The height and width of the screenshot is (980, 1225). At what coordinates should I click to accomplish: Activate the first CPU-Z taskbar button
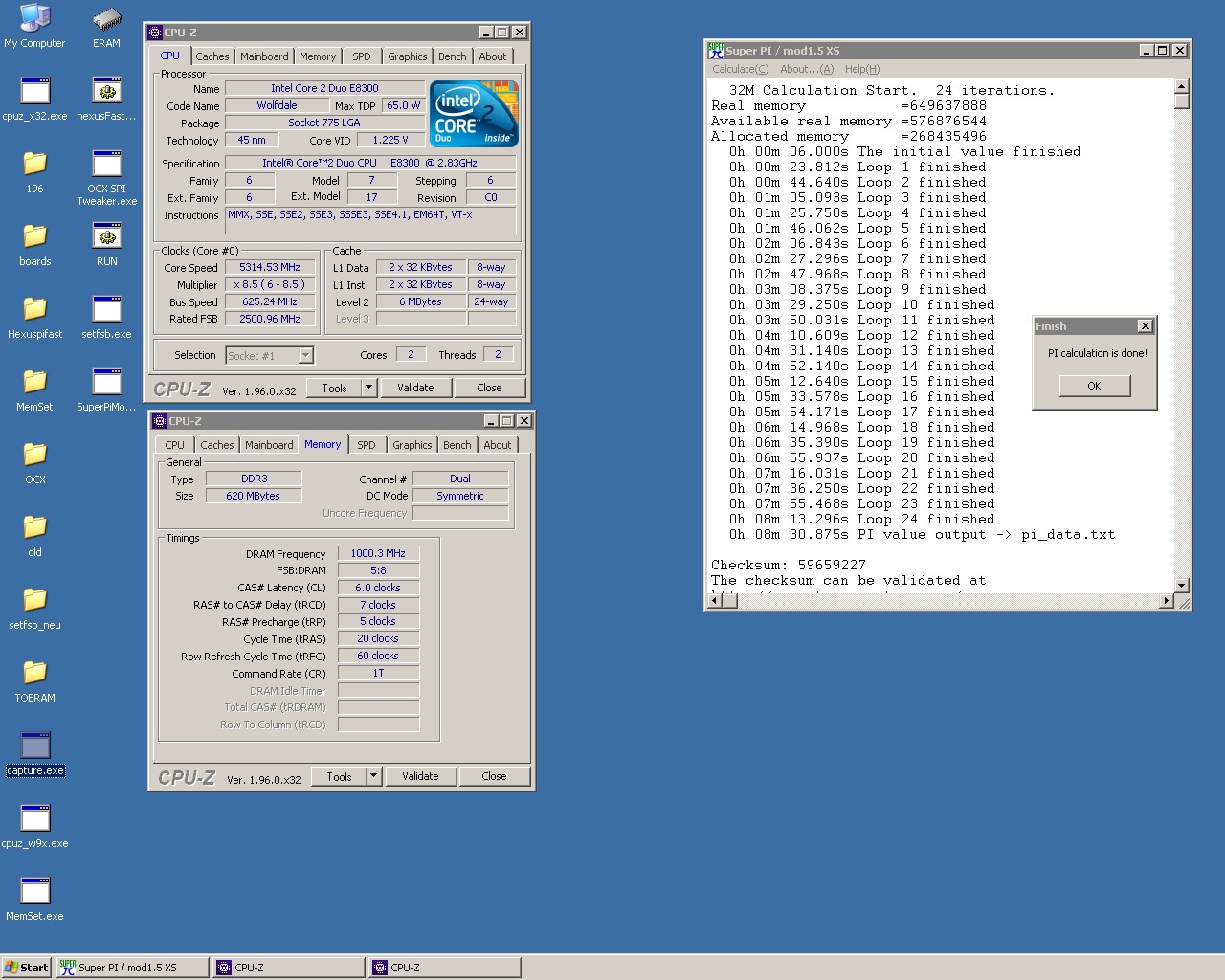click(289, 968)
